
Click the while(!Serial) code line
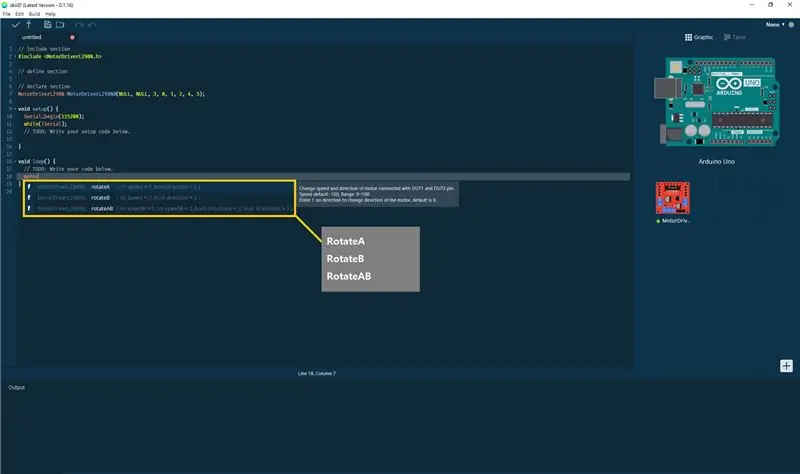(x=45, y=124)
